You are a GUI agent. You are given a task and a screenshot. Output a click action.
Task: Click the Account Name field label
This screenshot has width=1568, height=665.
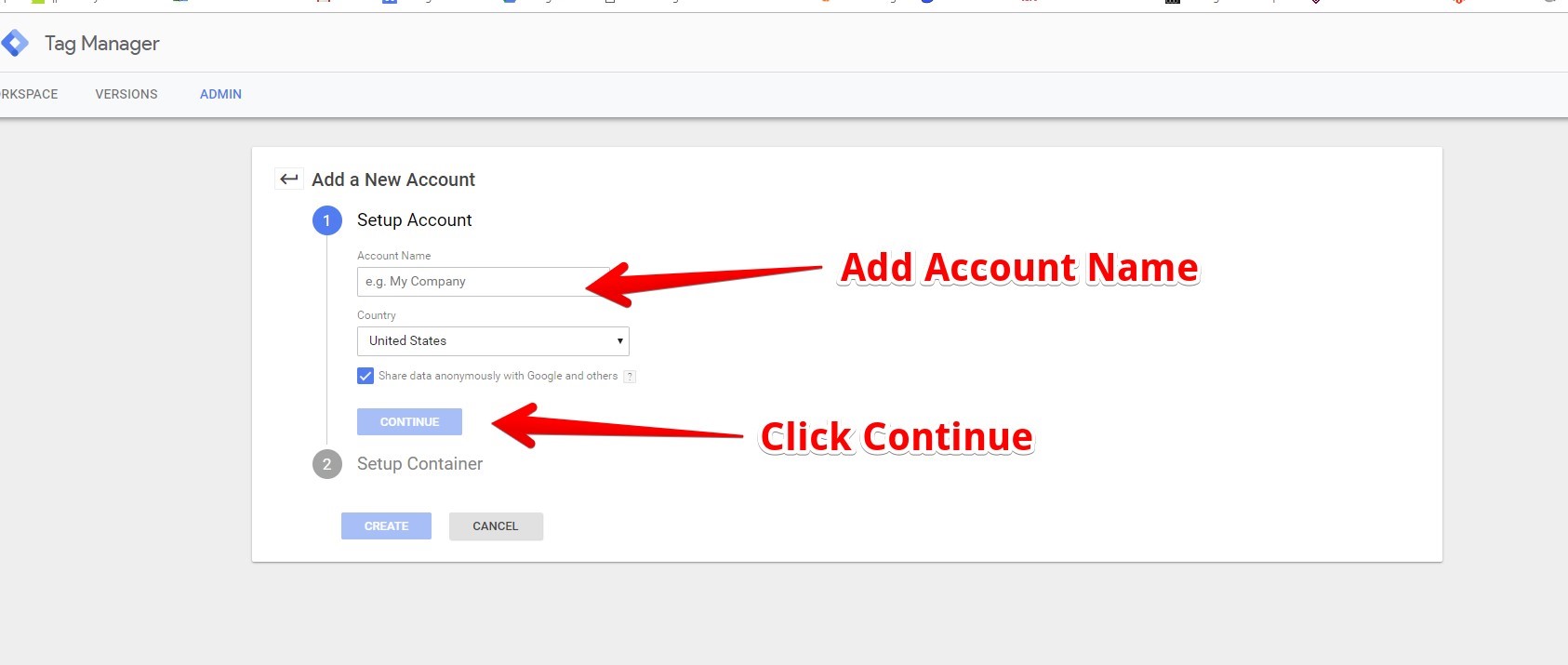pyautogui.click(x=394, y=256)
